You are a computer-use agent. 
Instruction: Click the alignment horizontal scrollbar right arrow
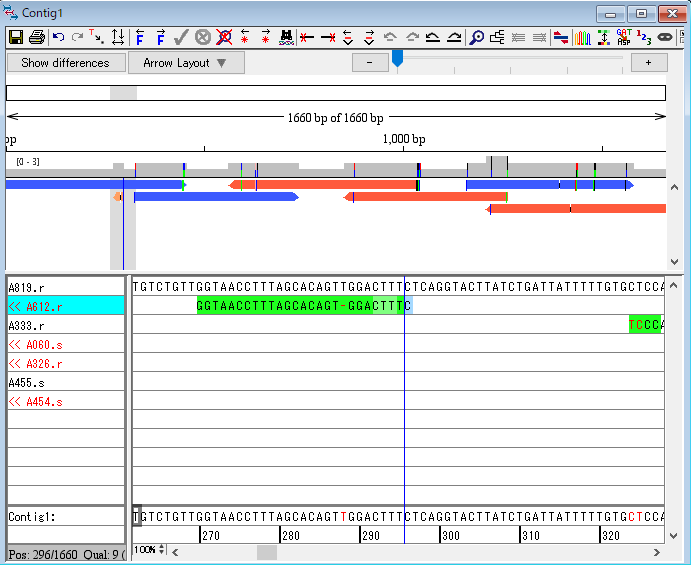coord(657,552)
